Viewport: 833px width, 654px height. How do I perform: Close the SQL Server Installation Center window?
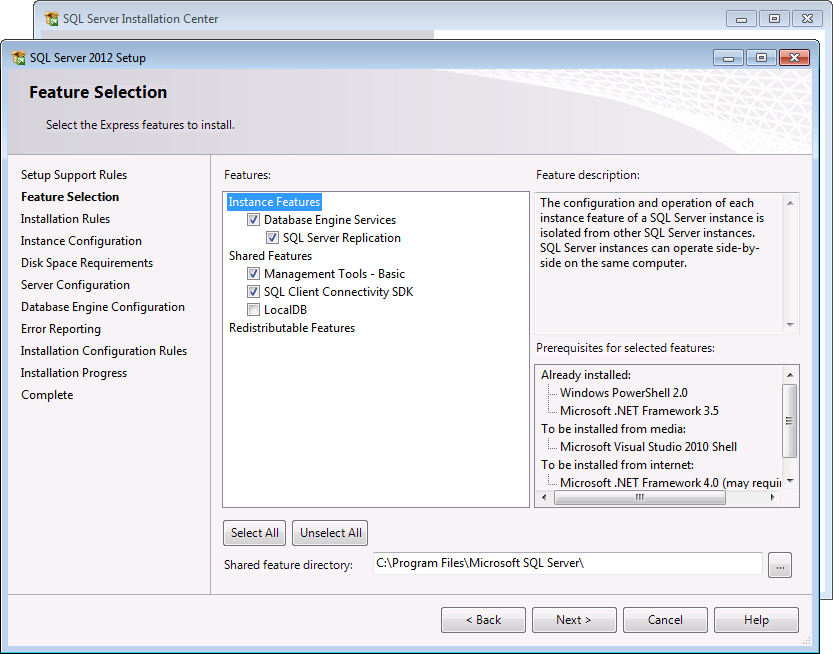click(807, 19)
